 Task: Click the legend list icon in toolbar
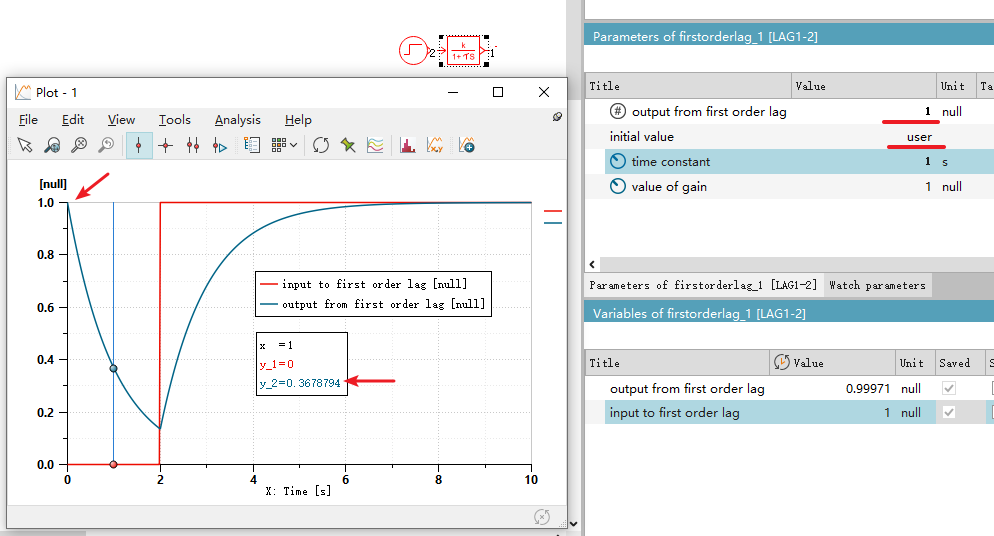tap(252, 146)
